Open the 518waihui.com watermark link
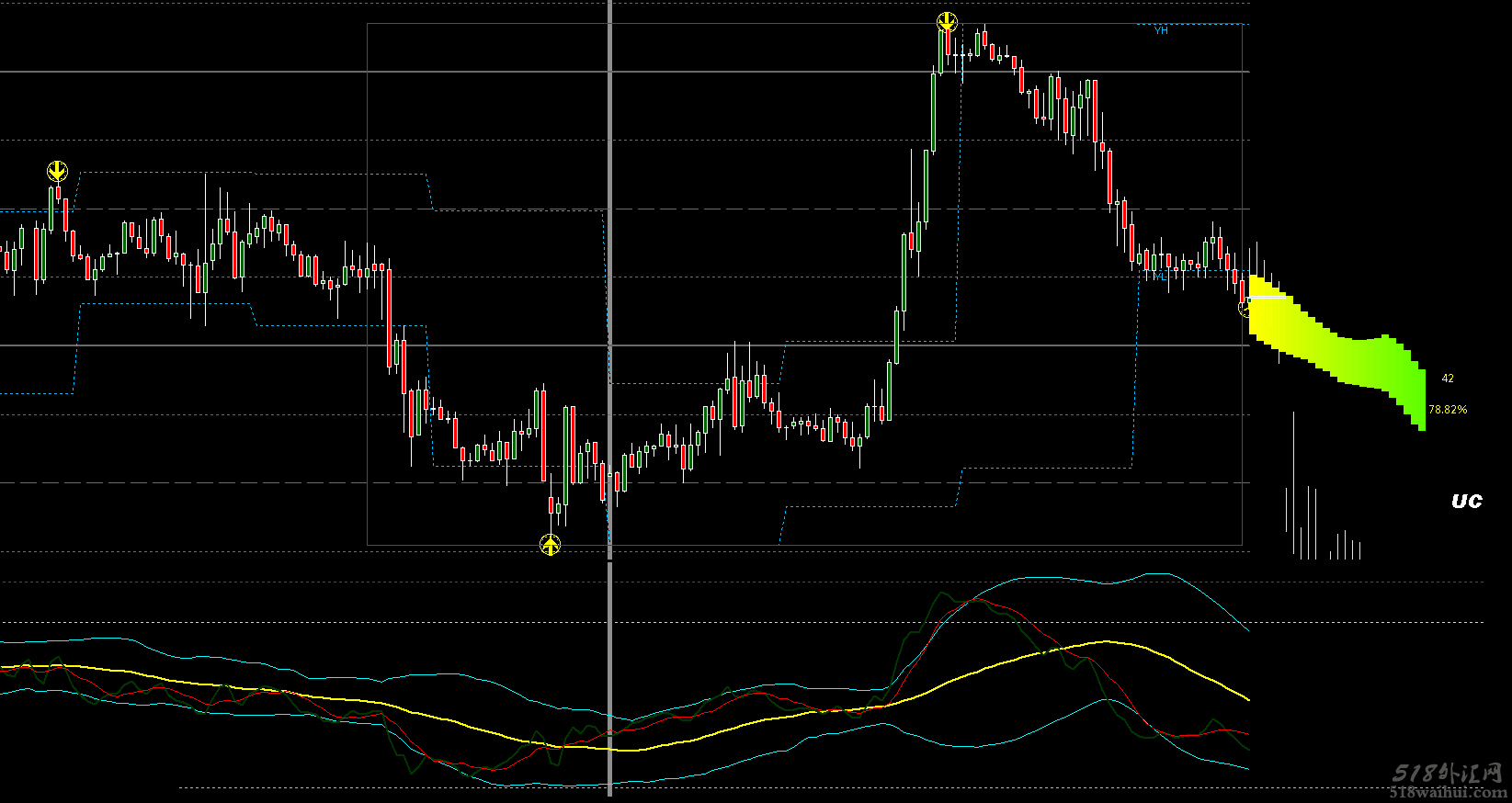Viewport: 1512px width, 803px height. [1449, 793]
